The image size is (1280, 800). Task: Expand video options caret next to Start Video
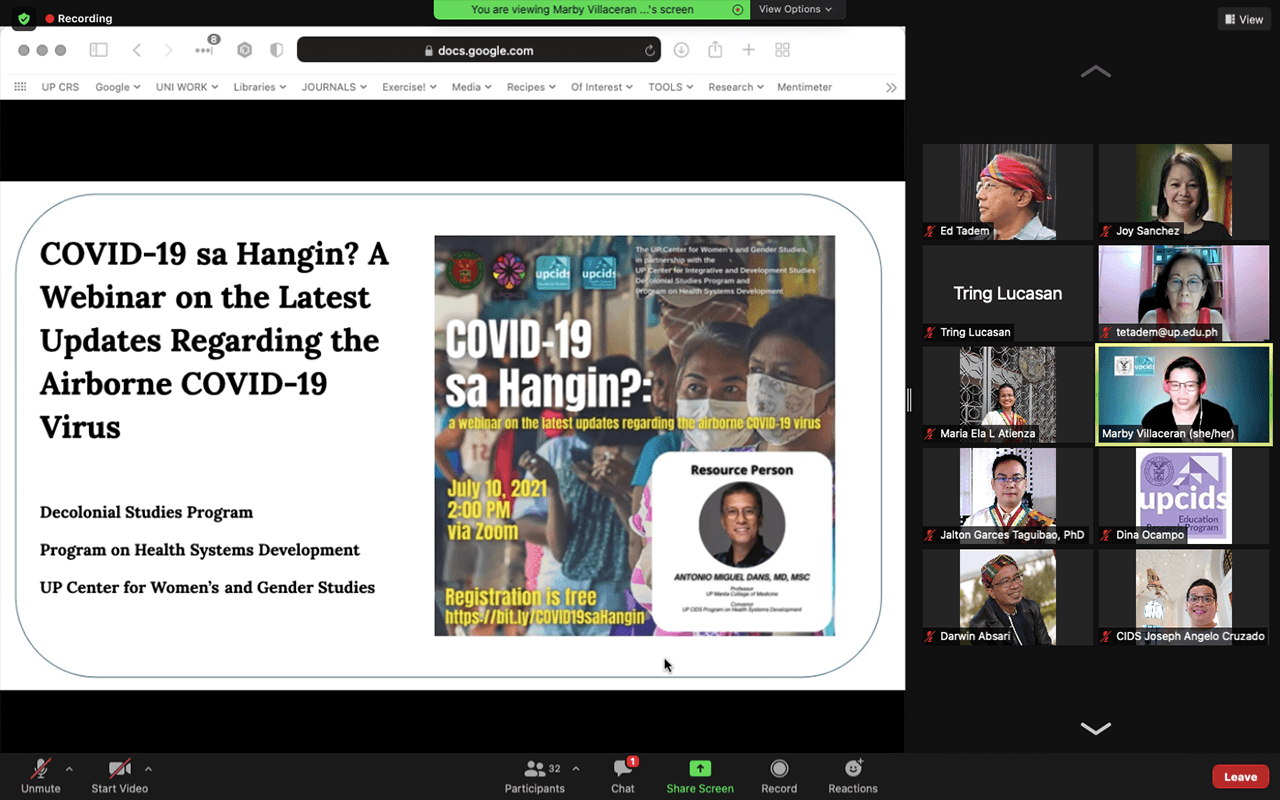click(148, 769)
